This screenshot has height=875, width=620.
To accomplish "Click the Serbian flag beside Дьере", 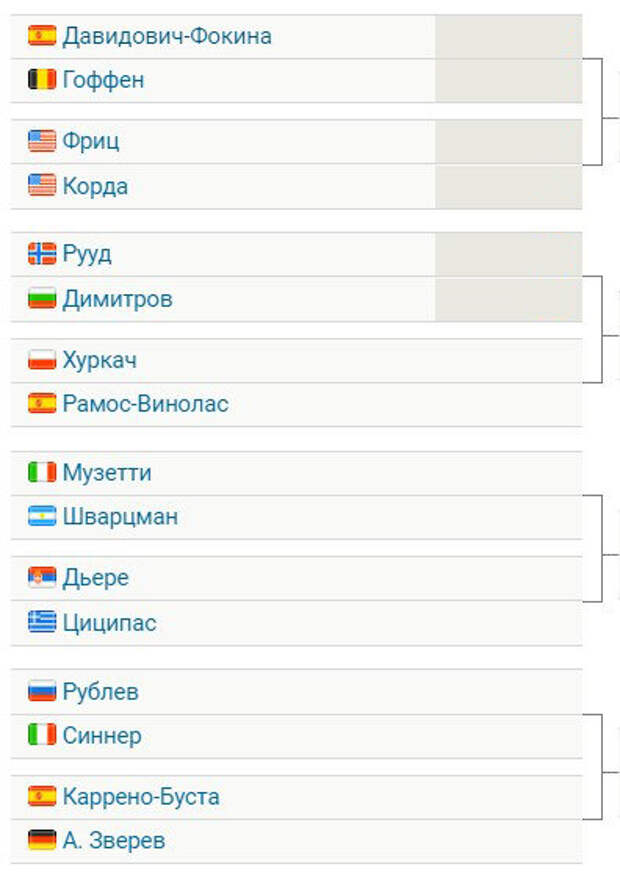I will pos(42,577).
